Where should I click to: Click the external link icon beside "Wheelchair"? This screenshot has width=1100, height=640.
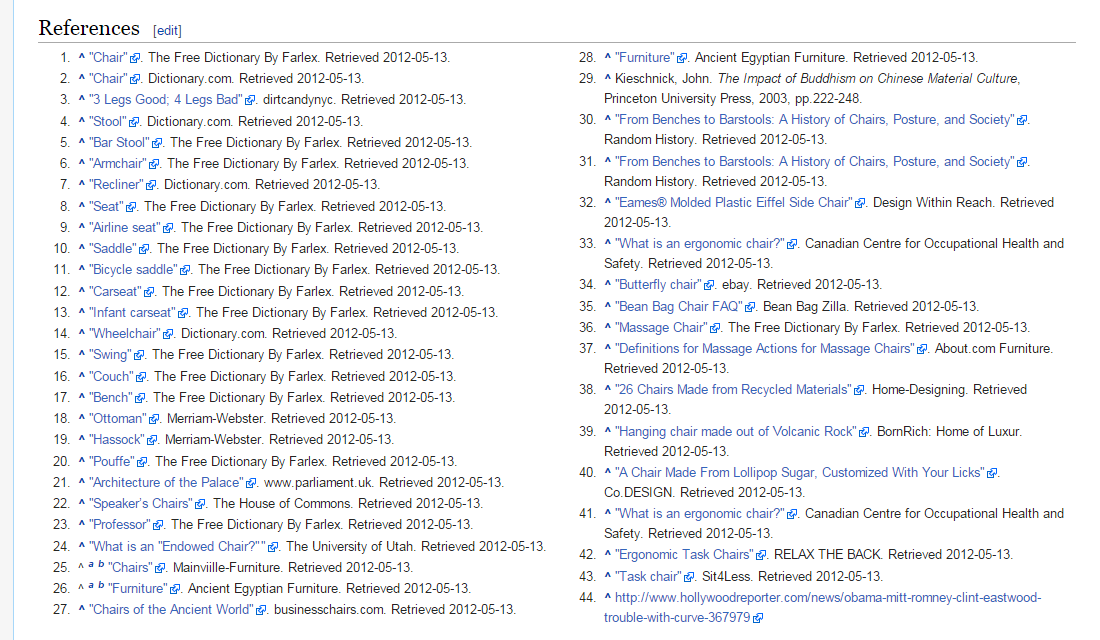tap(171, 334)
